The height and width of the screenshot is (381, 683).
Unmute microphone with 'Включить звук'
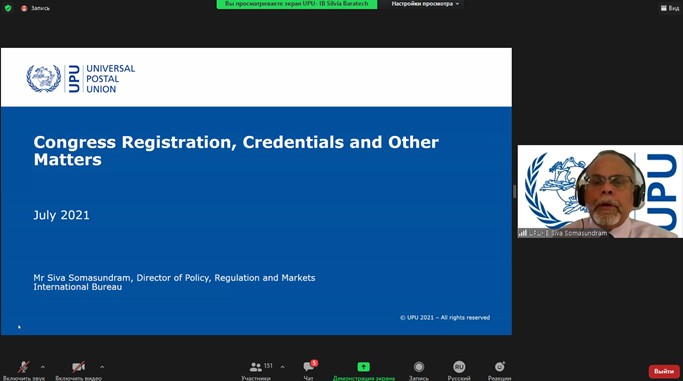pyautogui.click(x=24, y=370)
